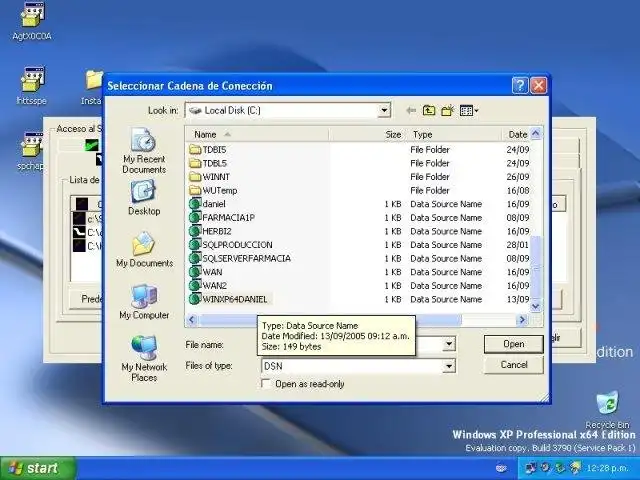Select the spchap desktop icon
Viewport: 640px width, 480px height.
31,151
